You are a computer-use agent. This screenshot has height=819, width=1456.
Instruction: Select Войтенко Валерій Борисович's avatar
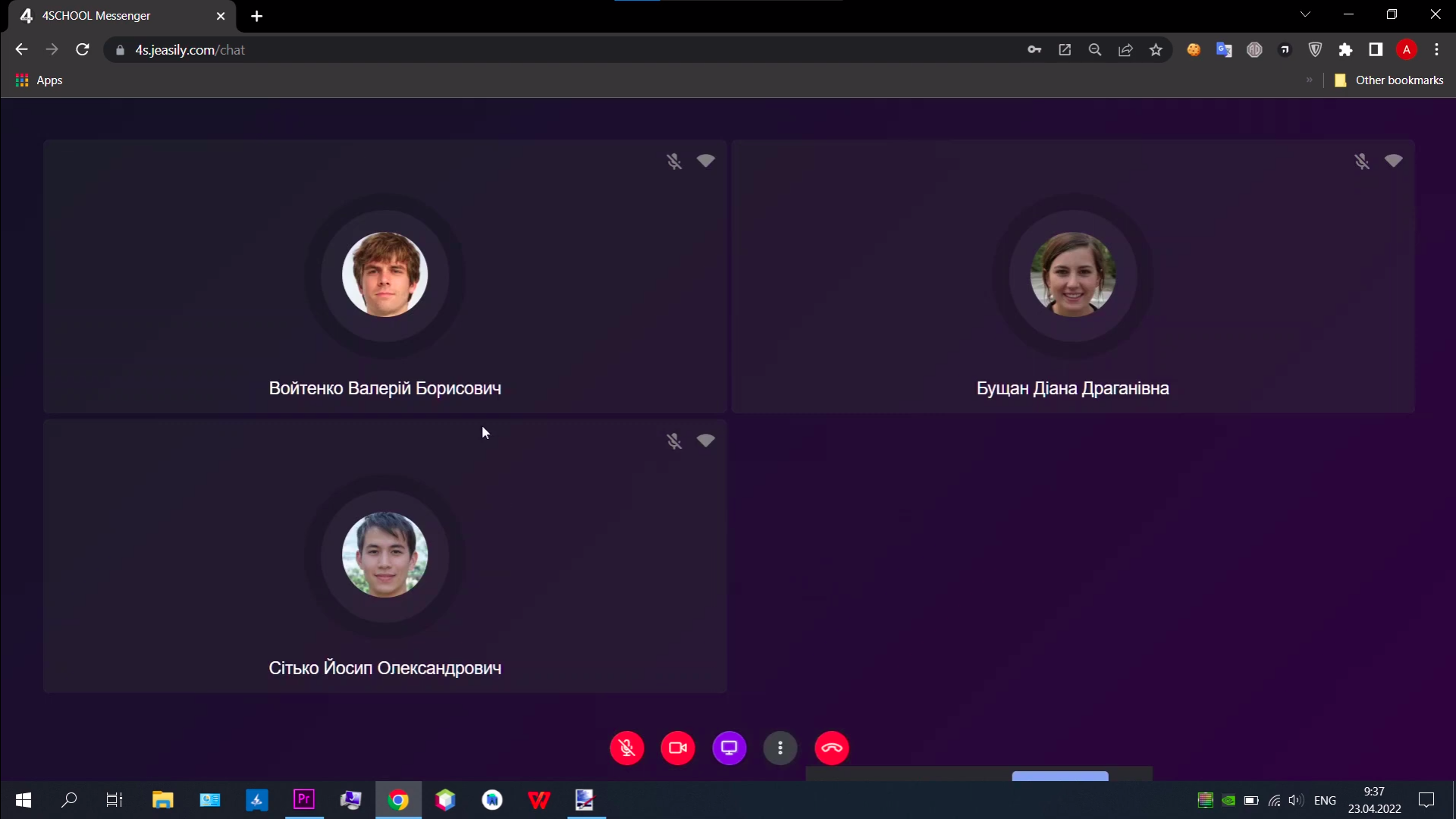[384, 275]
